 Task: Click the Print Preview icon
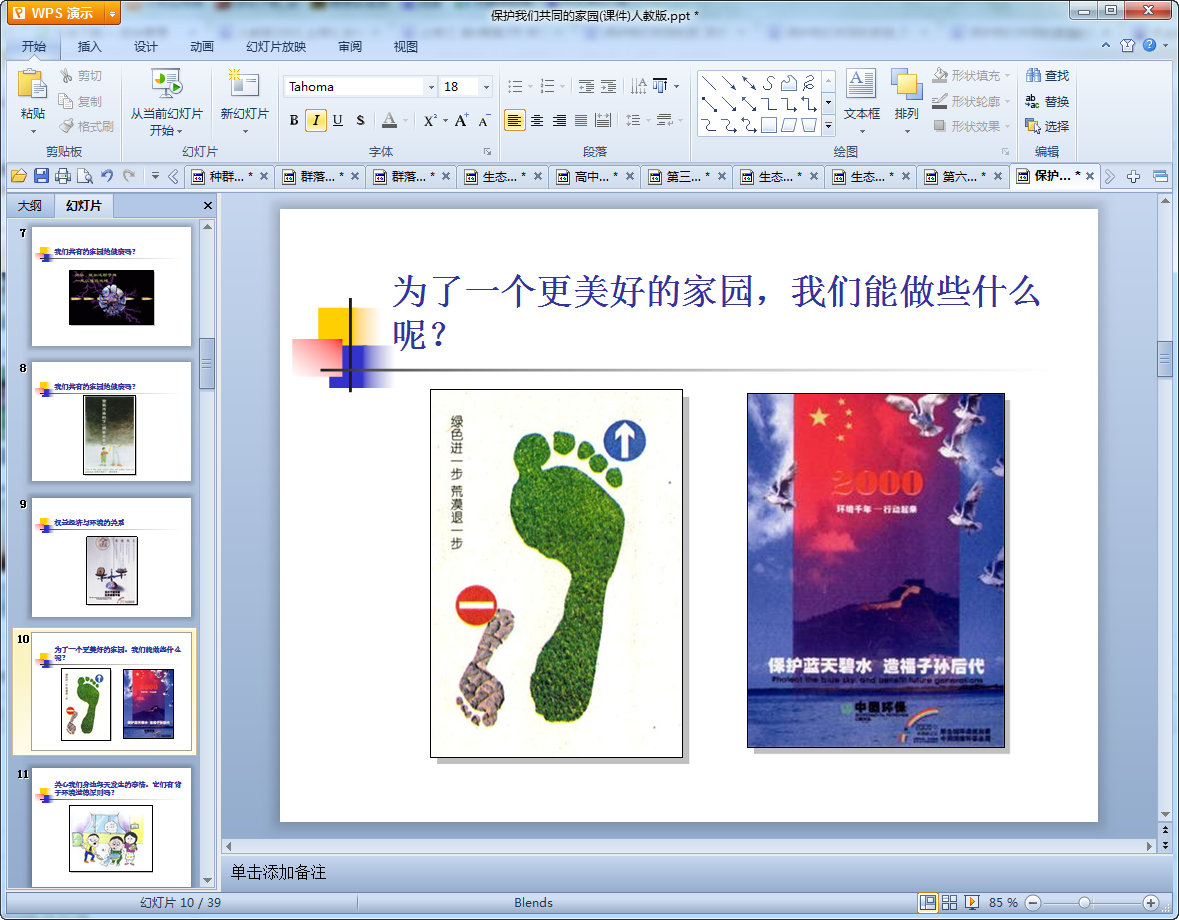click(x=85, y=176)
